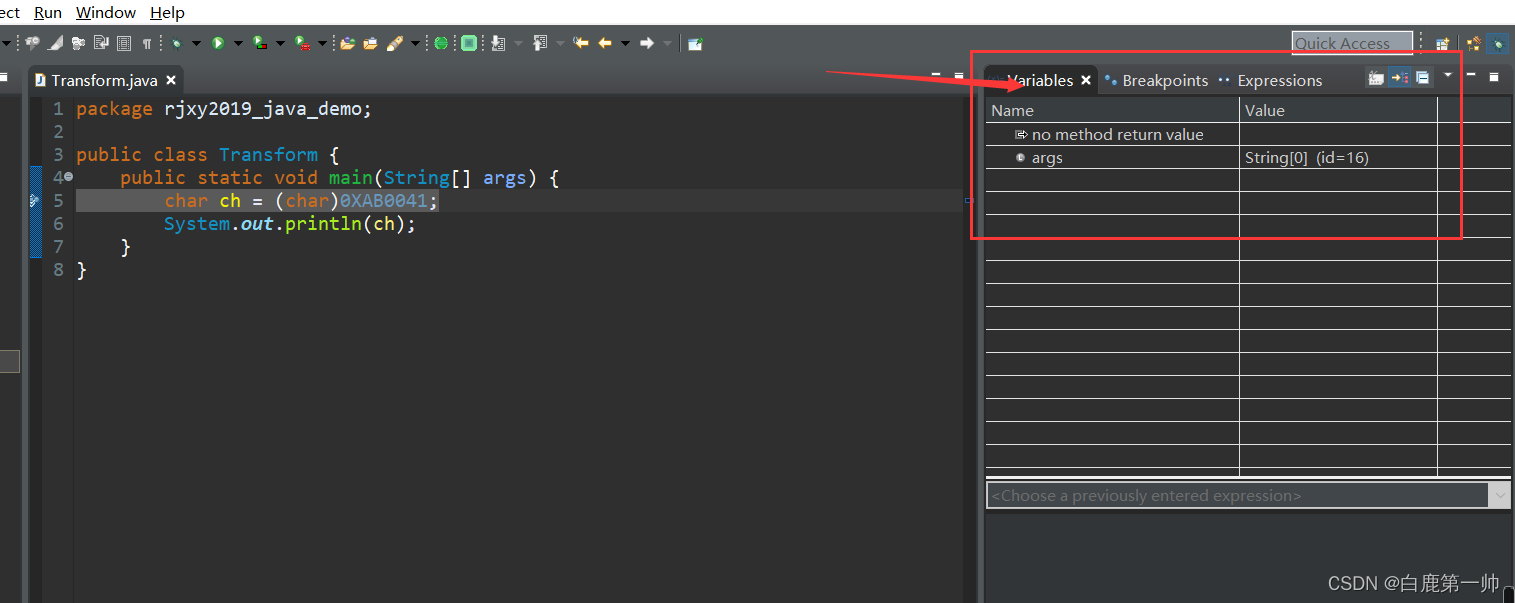1515x603 pixels.
Task: Click the Previous Annotation icon
Action: pos(540,43)
